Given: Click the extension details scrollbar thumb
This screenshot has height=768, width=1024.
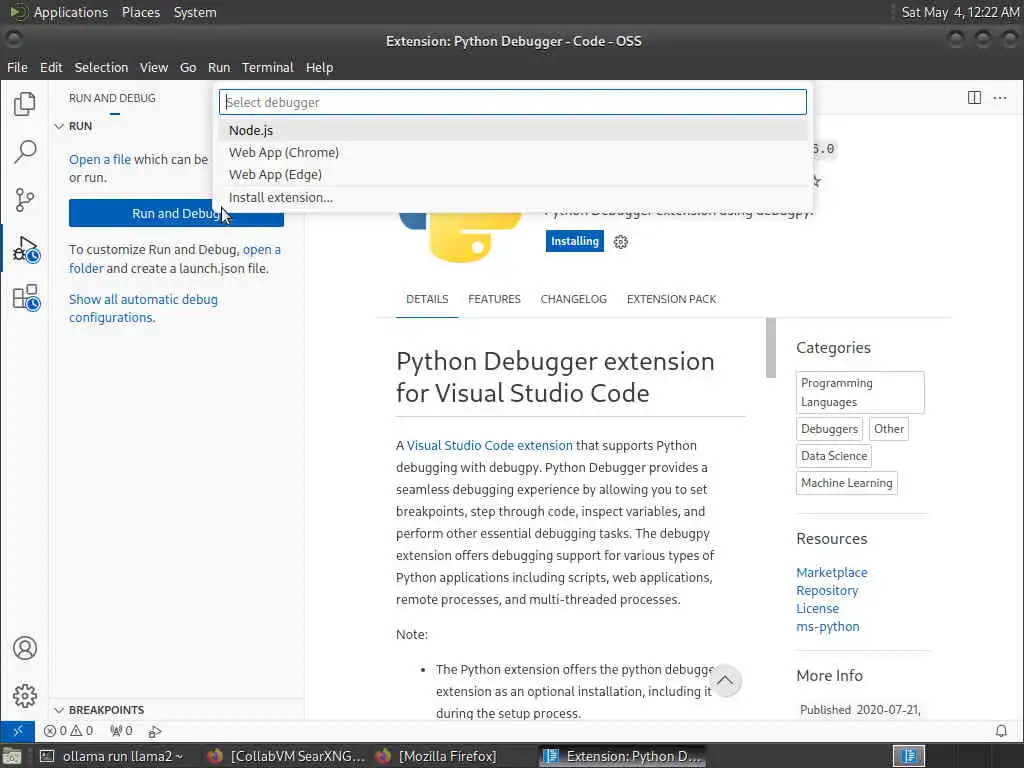Looking at the screenshot, I should 771,347.
